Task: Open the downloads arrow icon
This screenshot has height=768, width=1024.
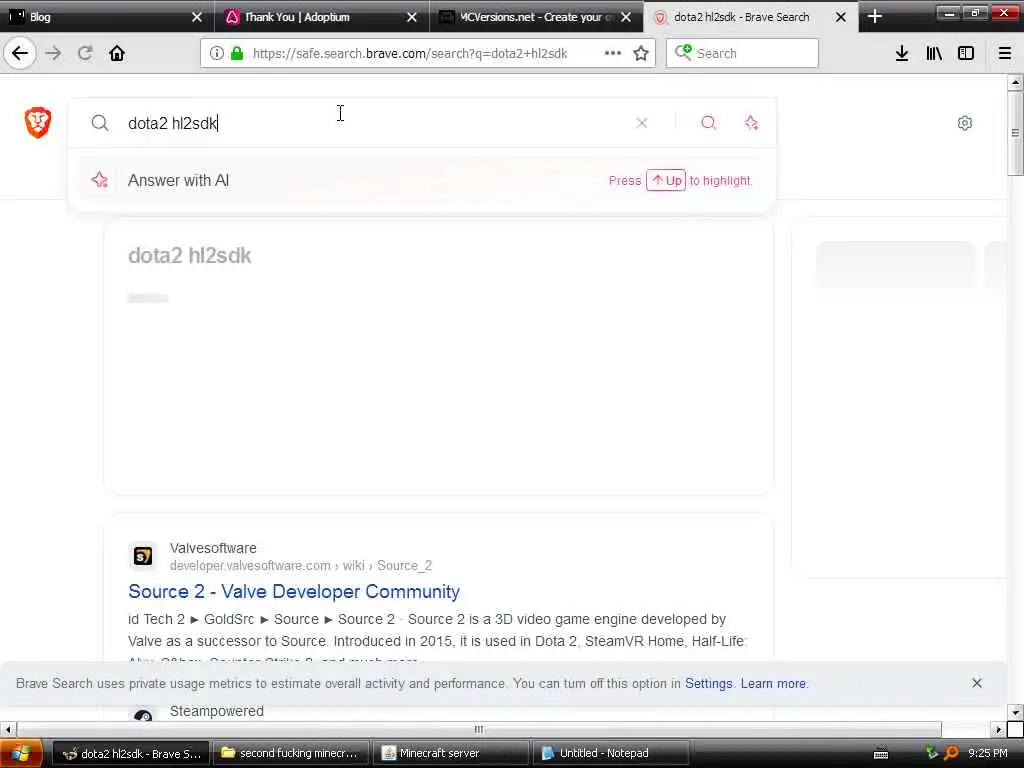Action: point(902,53)
